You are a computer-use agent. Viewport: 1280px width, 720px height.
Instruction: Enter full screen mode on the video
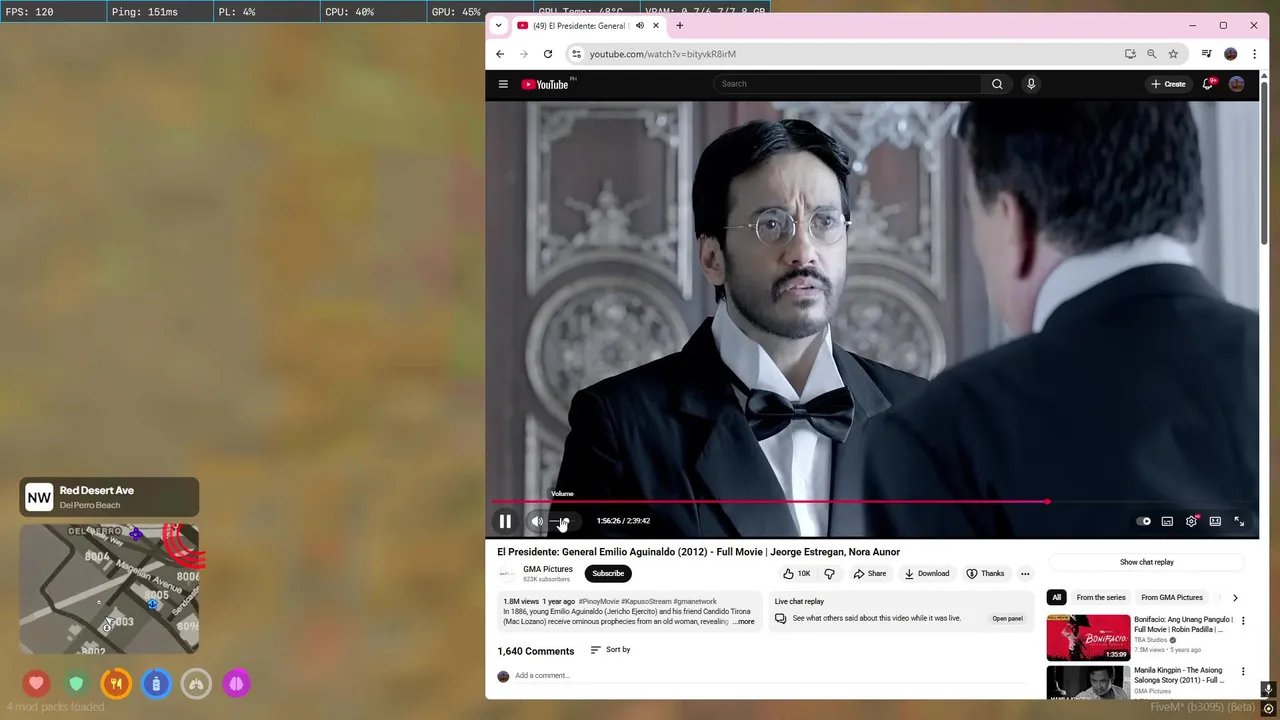pos(1239,521)
